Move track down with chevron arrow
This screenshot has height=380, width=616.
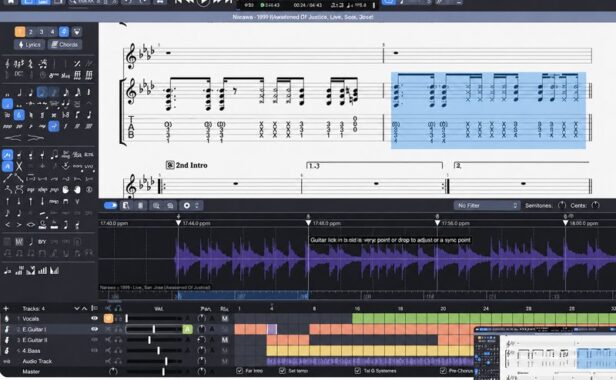77,308
